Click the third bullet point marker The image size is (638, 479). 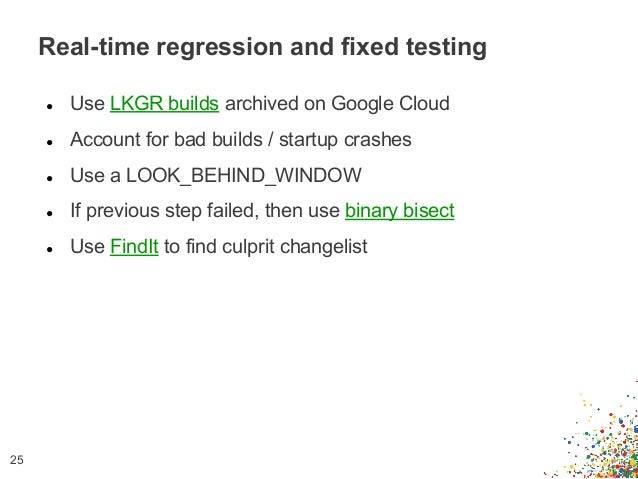pyautogui.click(x=50, y=178)
